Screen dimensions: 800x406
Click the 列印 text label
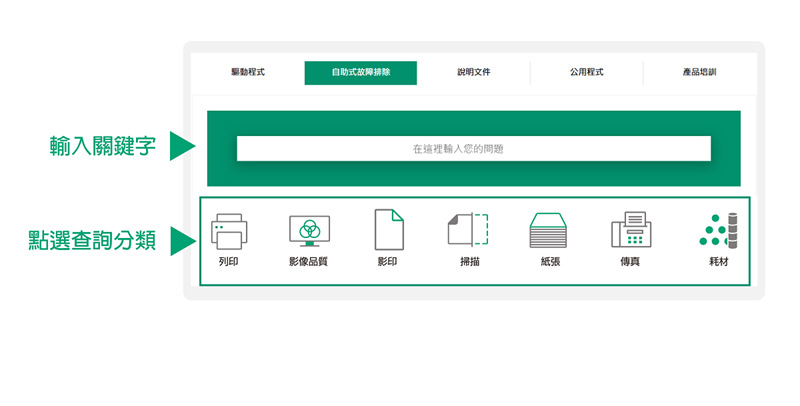point(229,262)
